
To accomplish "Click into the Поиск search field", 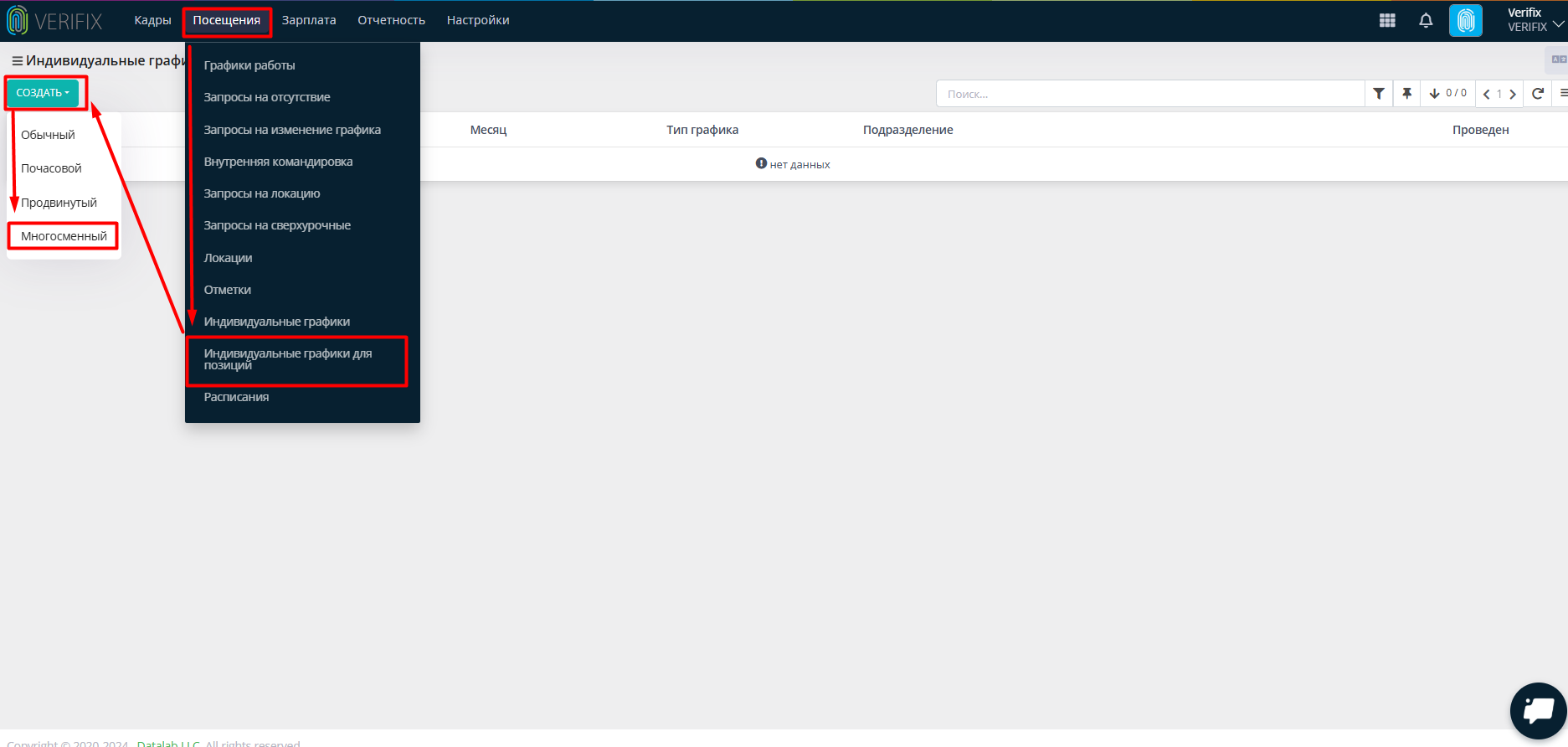I will (1150, 94).
